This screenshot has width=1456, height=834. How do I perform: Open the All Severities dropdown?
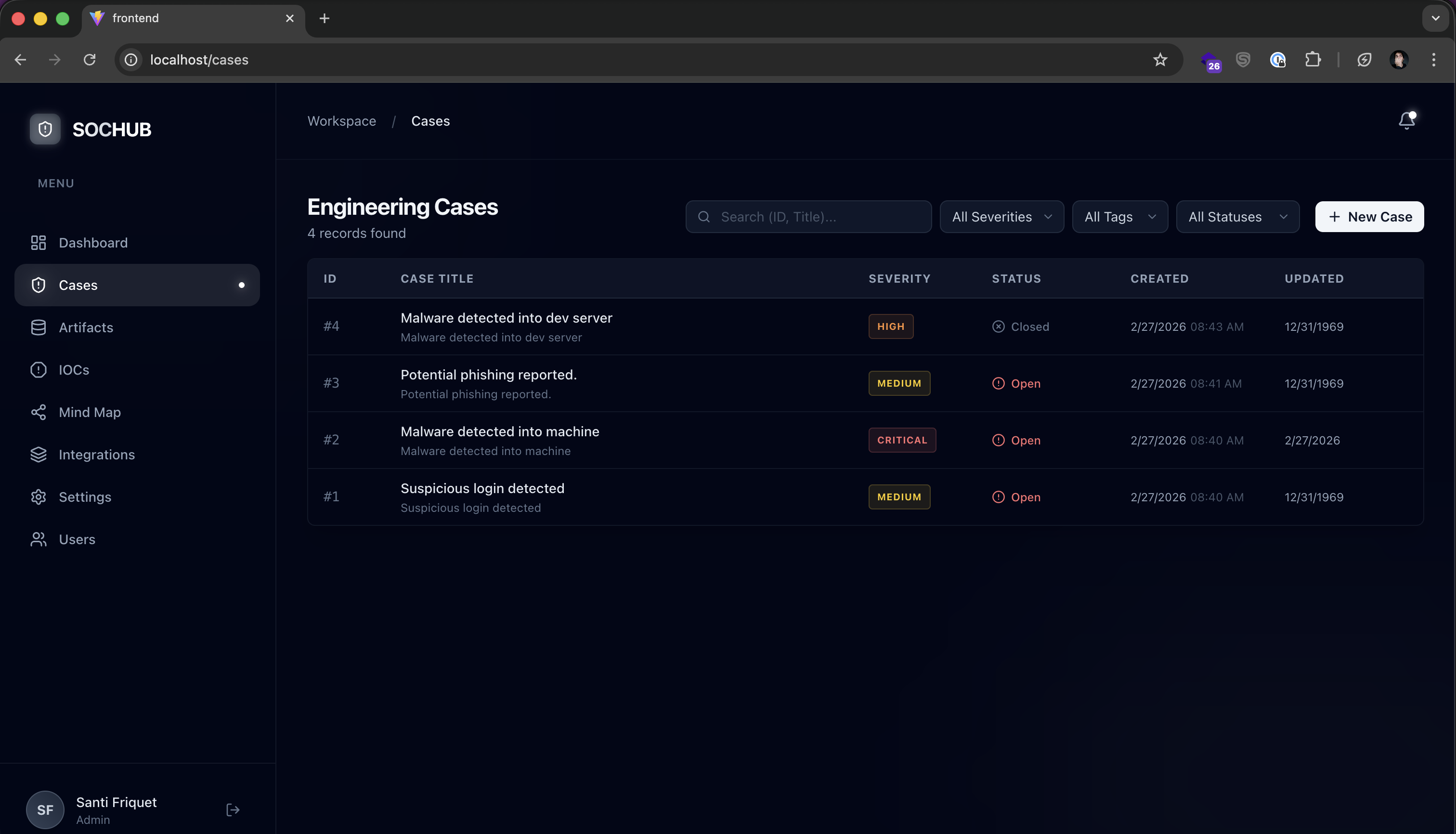click(x=1001, y=217)
